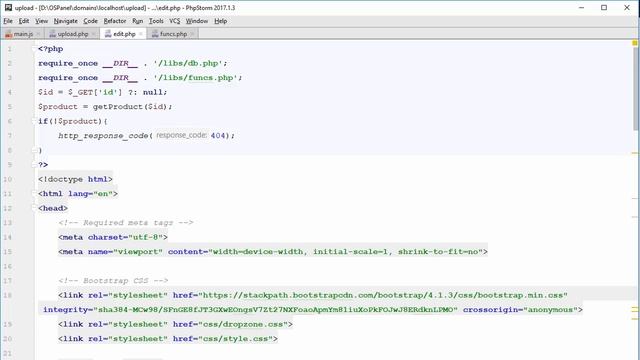640x360 pixels.
Task: Click the yellow inspection status indicator
Action: click(635, 43)
